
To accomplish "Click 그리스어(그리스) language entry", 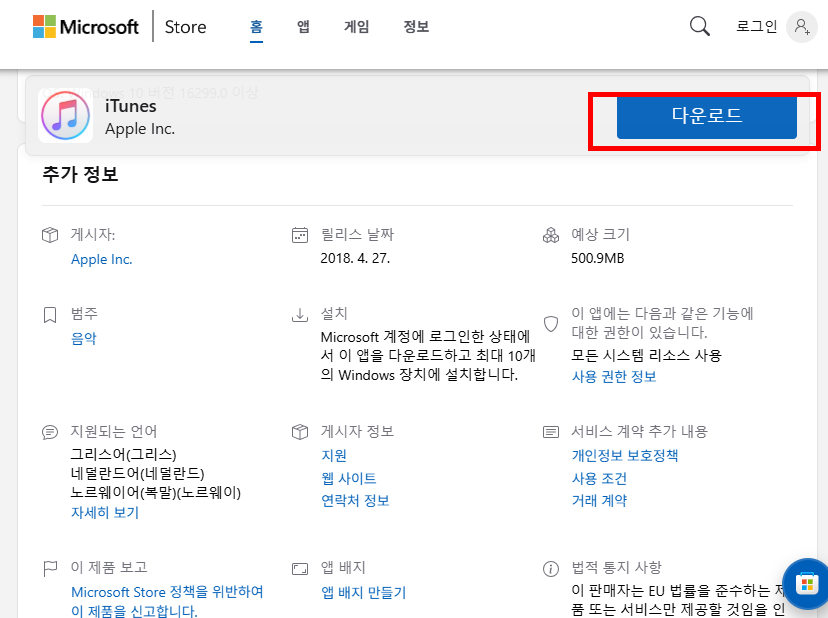I will click(x=123, y=454).
